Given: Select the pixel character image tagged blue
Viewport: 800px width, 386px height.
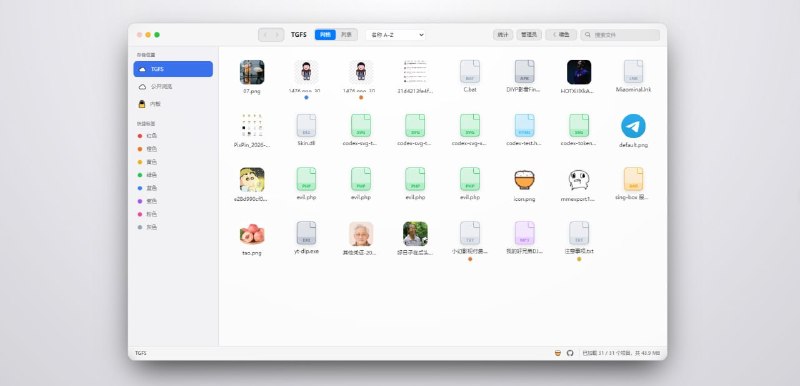Looking at the screenshot, I should pos(306,71).
